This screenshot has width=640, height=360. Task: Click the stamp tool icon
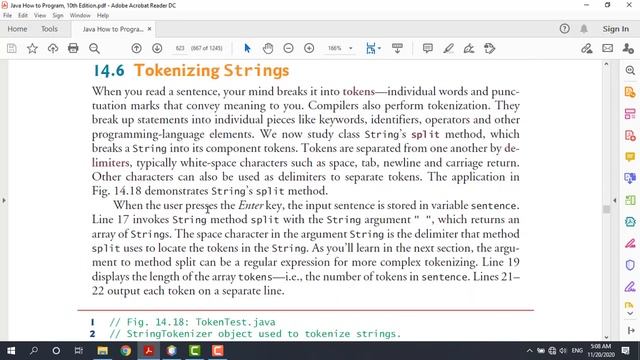[489, 48]
